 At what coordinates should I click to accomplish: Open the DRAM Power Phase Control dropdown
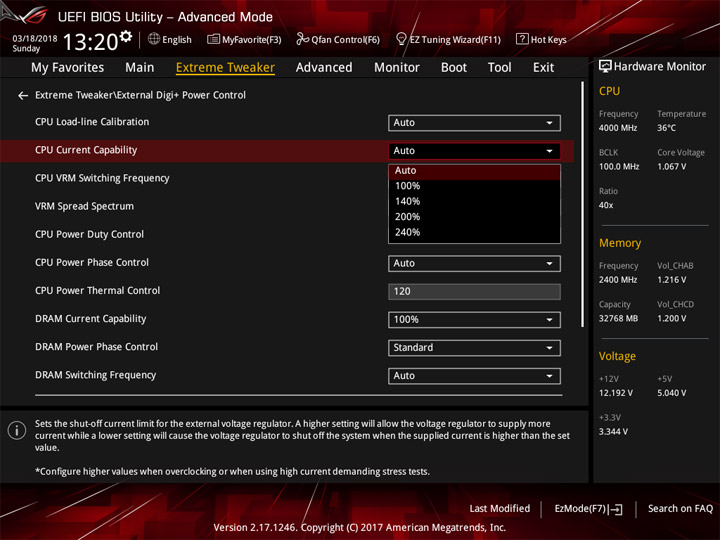(x=474, y=348)
